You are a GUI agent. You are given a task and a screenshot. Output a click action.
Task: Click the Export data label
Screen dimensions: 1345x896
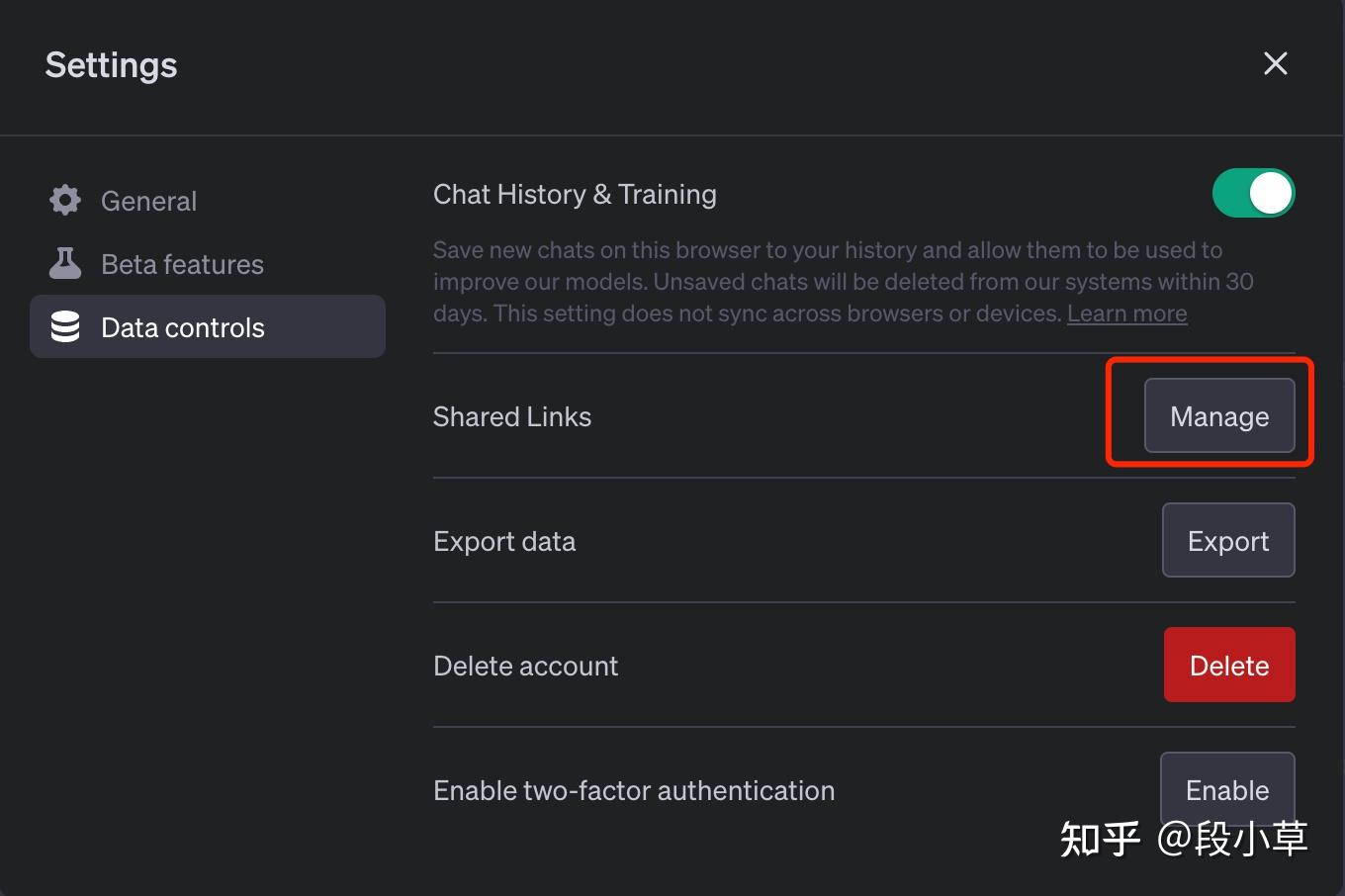(x=504, y=542)
